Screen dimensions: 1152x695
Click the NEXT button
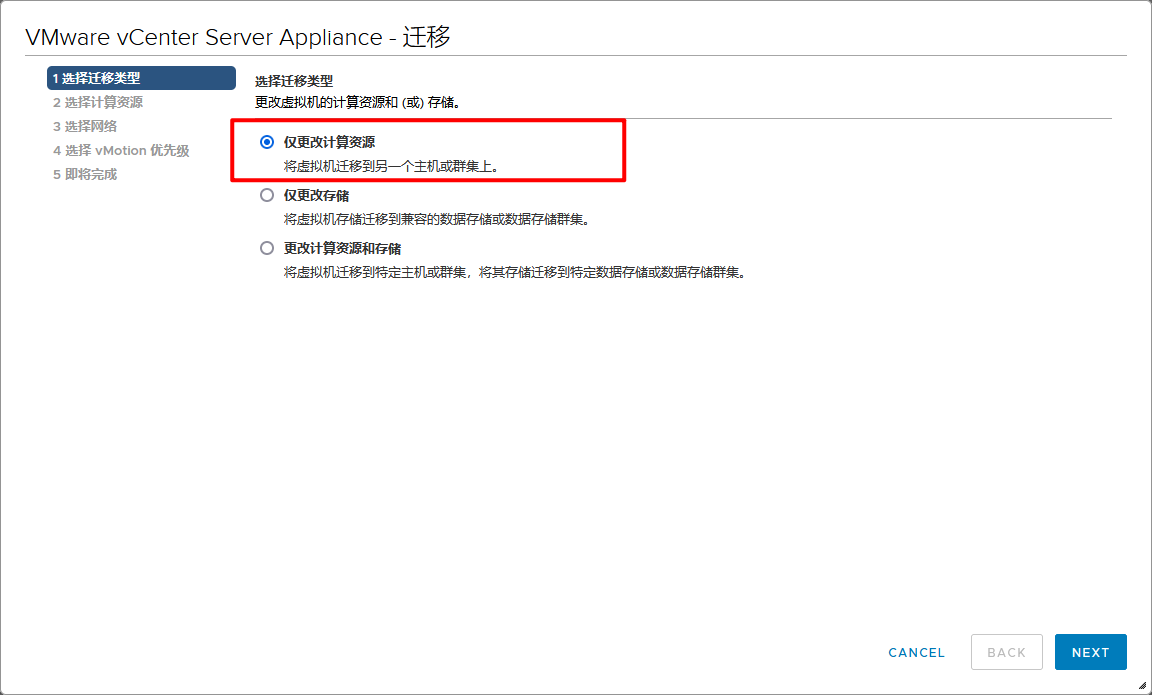pos(1090,652)
